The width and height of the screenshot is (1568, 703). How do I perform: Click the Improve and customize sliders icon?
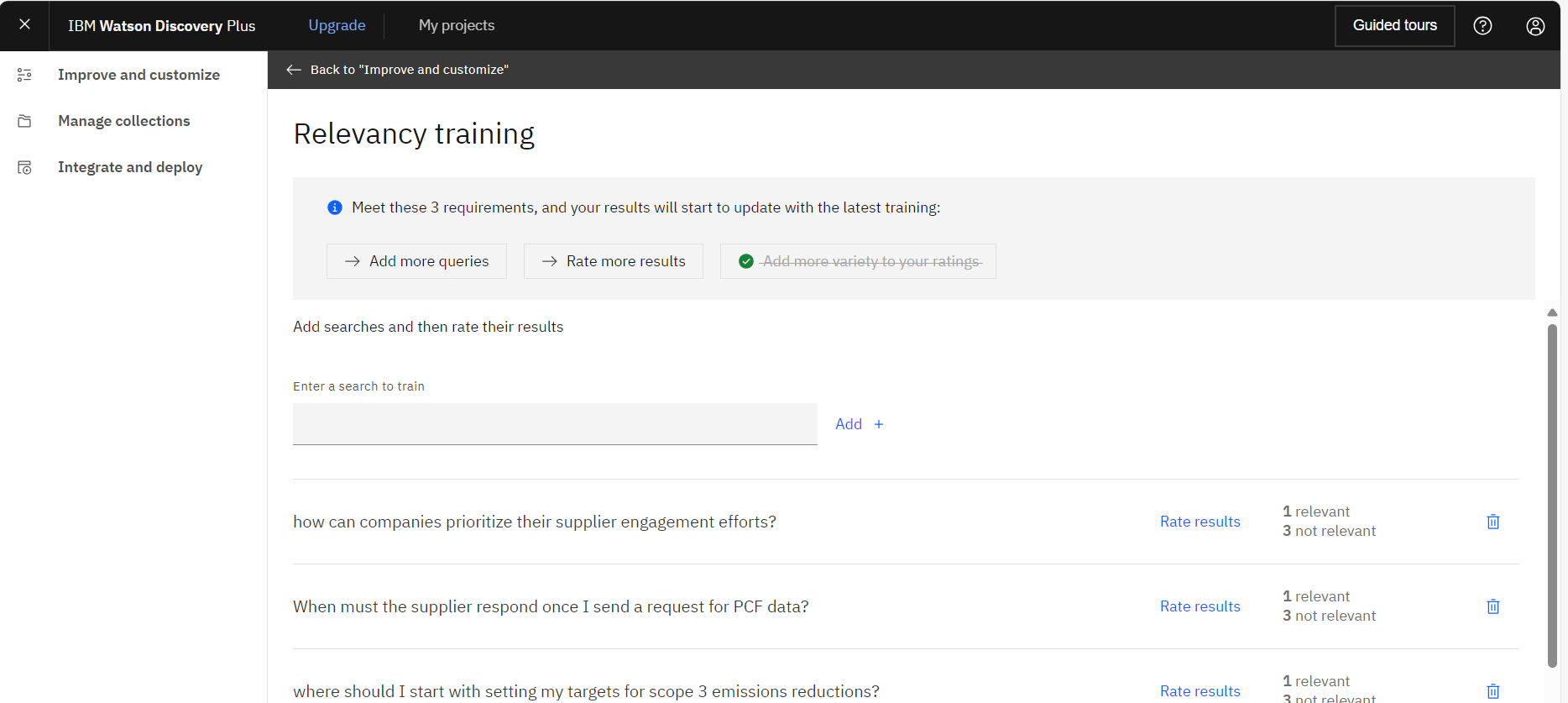click(24, 75)
